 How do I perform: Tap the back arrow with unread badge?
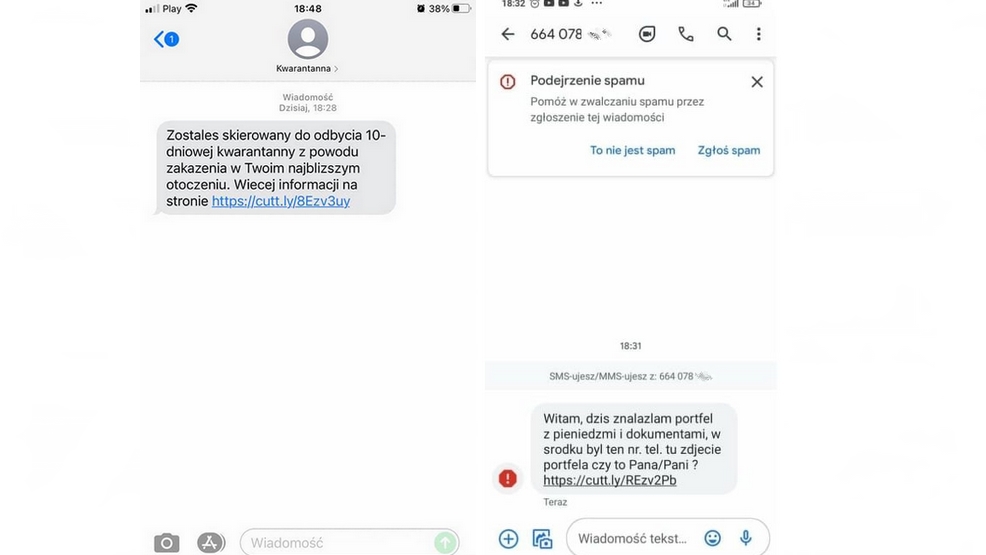click(x=167, y=39)
